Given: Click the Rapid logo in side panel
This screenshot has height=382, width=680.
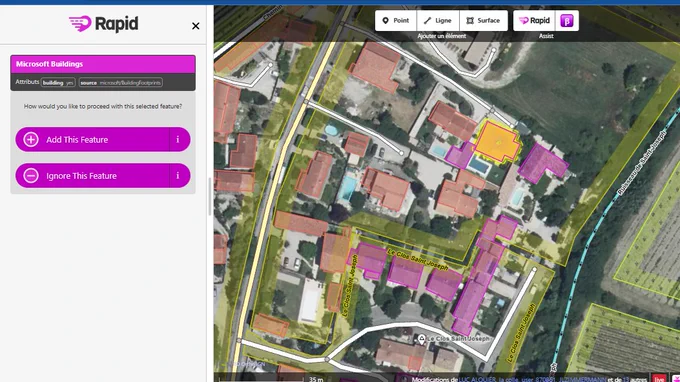Looking at the screenshot, I should click(x=104, y=24).
